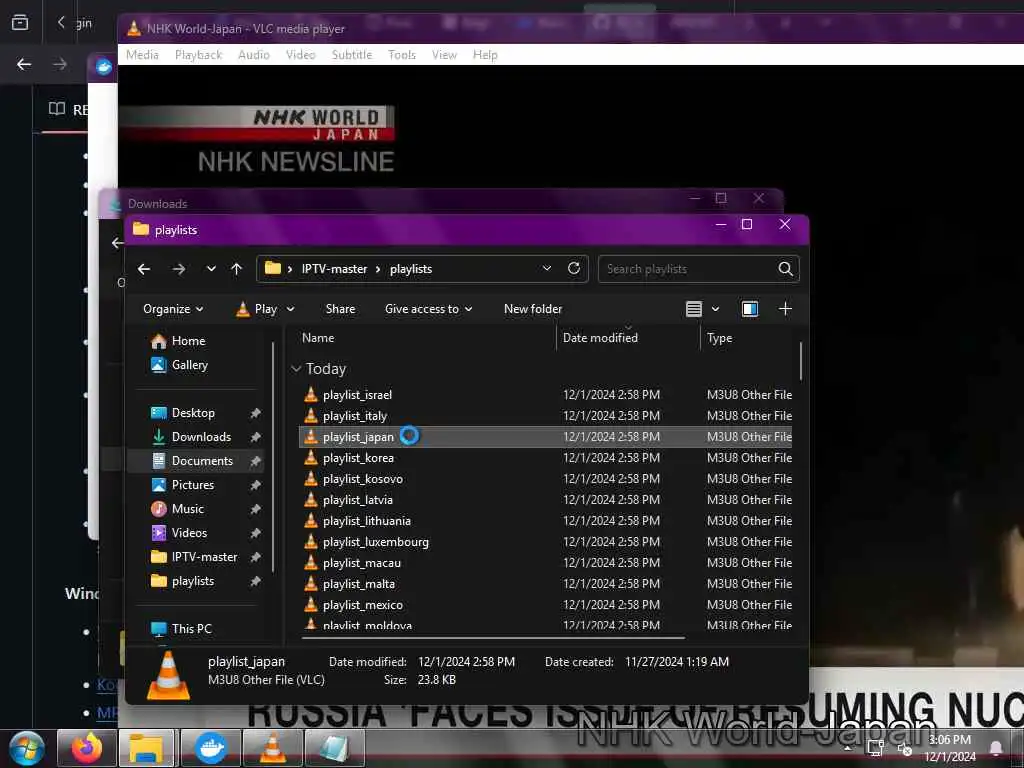Expand the view options dropdown arrow

click(x=715, y=309)
